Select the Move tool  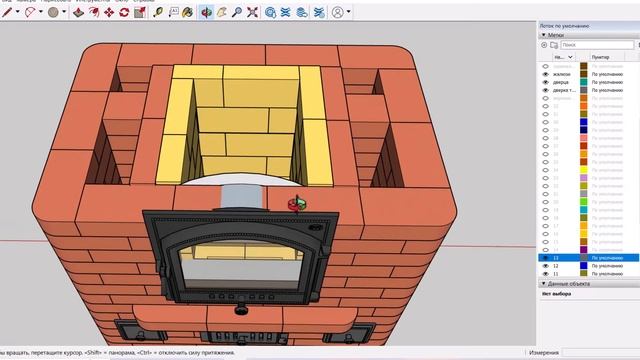[109, 12]
